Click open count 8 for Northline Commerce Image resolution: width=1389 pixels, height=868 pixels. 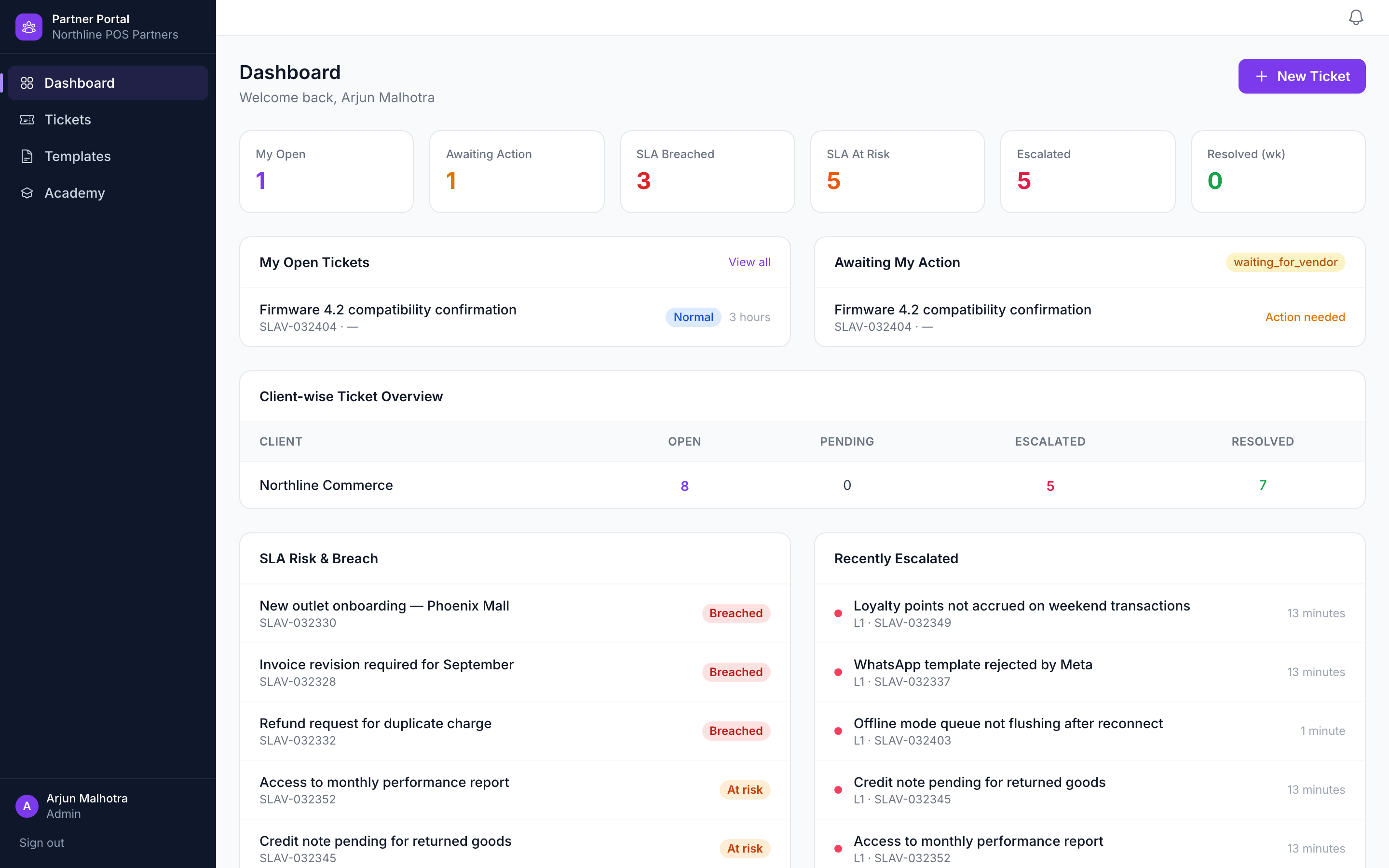click(684, 486)
